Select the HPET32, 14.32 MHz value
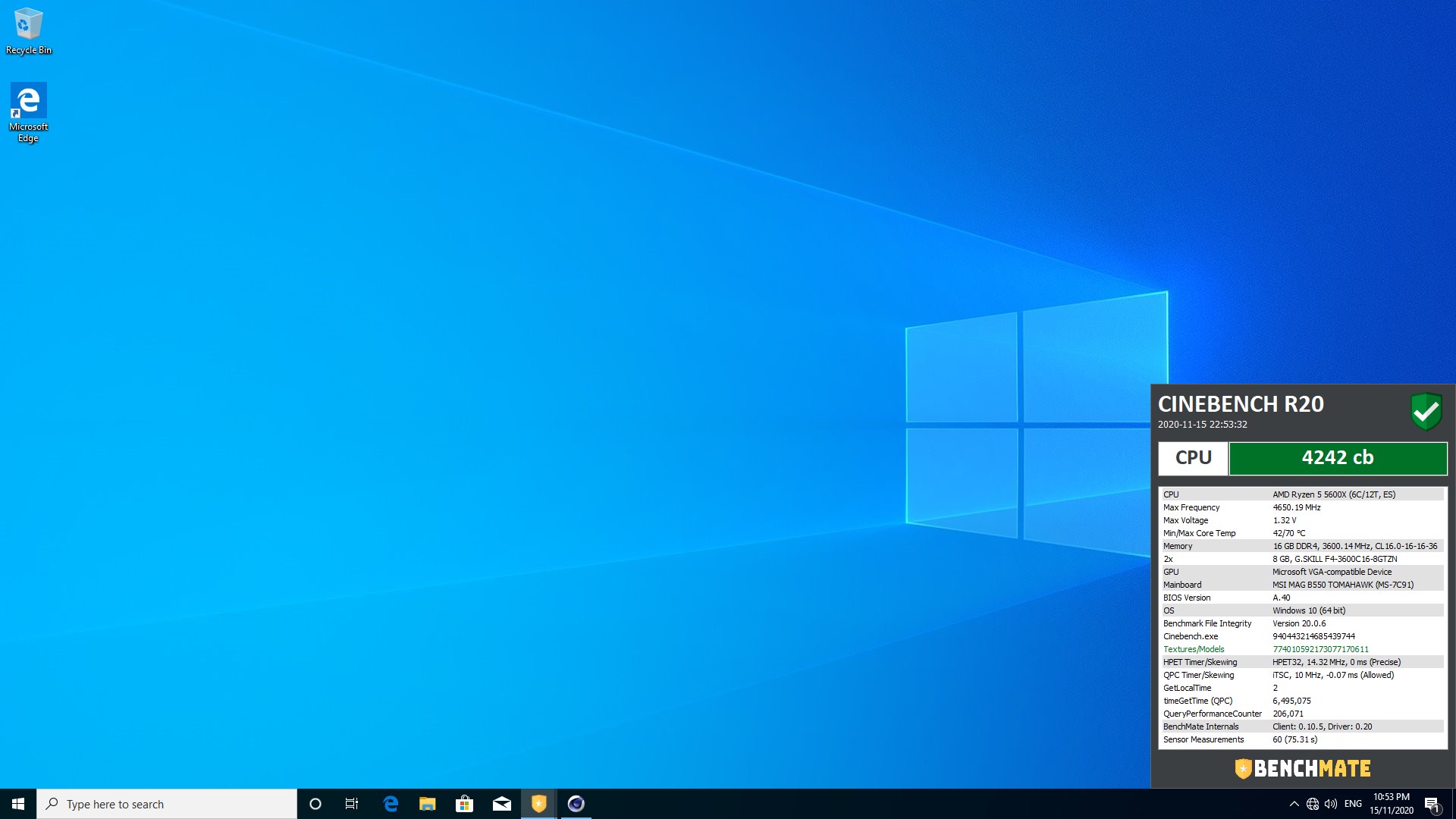This screenshot has width=1456, height=819. 1336,662
